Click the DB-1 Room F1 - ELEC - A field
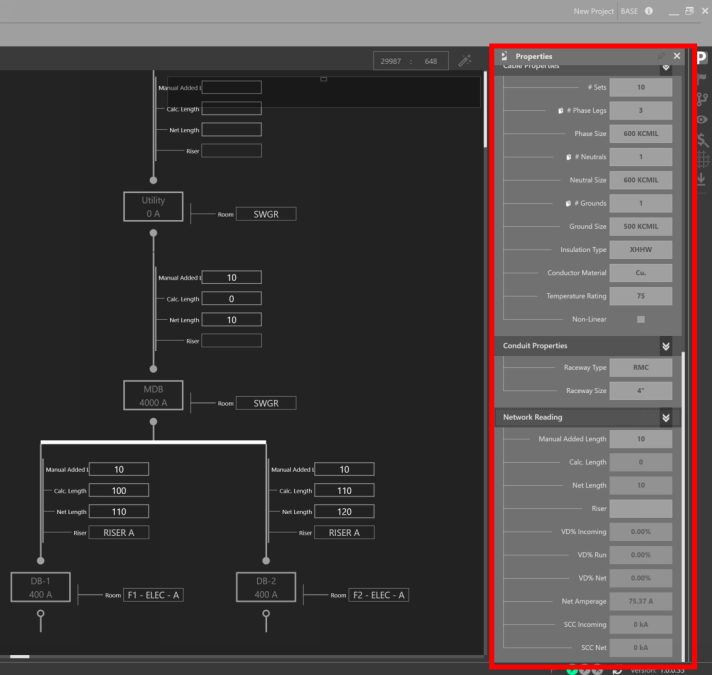 (x=153, y=595)
